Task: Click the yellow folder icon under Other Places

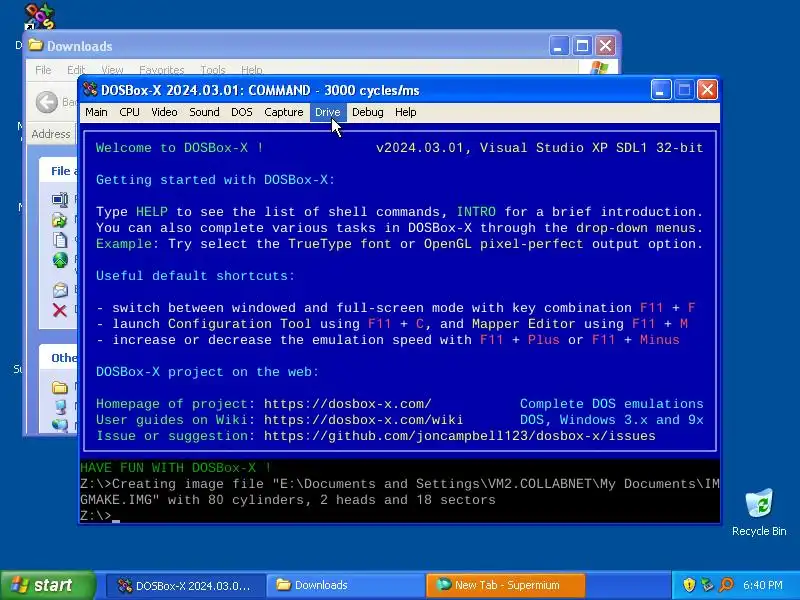Action: pos(60,388)
